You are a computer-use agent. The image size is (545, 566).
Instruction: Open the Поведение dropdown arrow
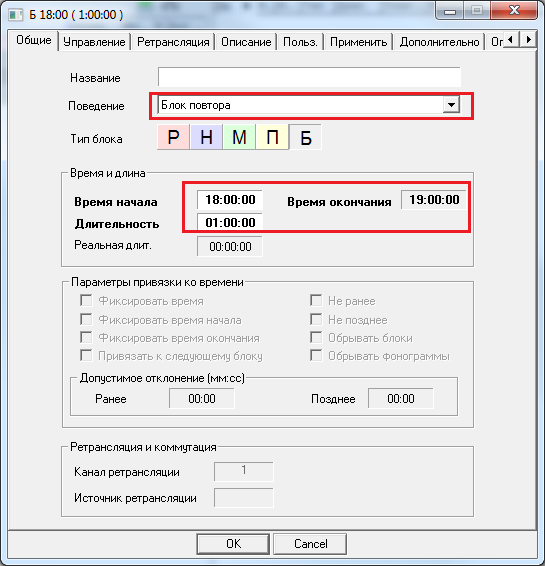(x=451, y=105)
